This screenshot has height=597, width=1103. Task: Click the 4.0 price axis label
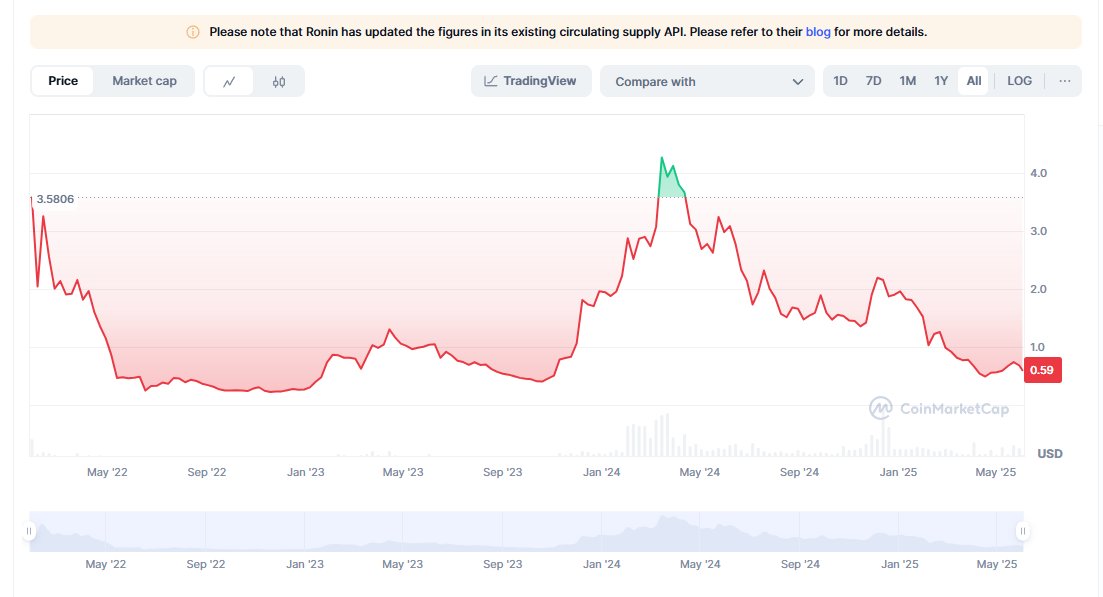pyautogui.click(x=1038, y=173)
